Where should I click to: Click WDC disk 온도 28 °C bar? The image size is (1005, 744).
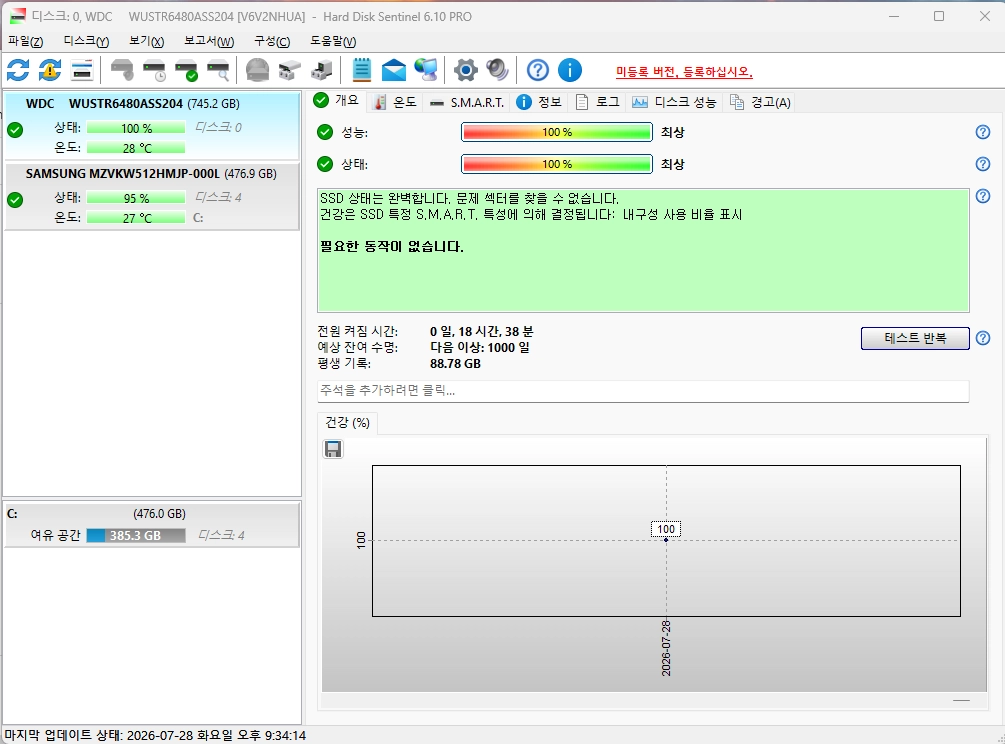pyautogui.click(x=136, y=148)
